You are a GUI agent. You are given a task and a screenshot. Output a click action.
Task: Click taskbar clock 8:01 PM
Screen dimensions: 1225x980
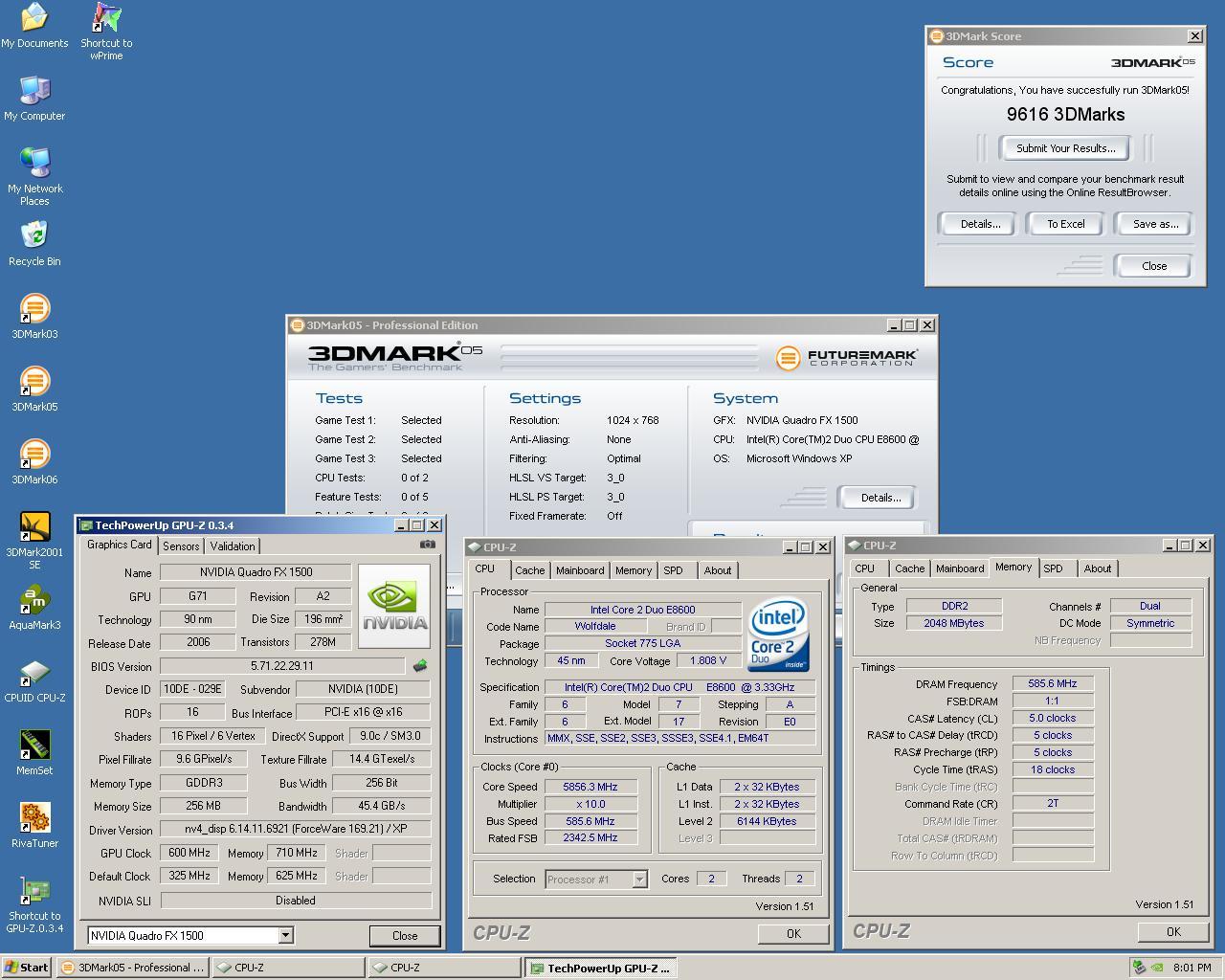pyautogui.click(x=1192, y=968)
